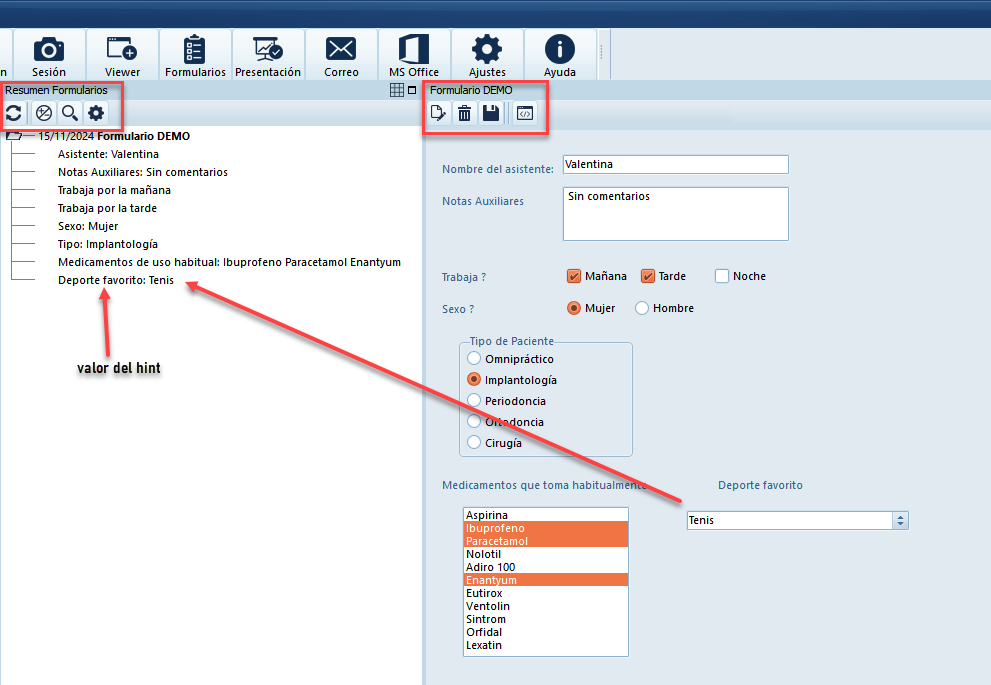Screen dimensions: 991x685
Task: Open the Viewer toolbar button
Action: point(122,55)
